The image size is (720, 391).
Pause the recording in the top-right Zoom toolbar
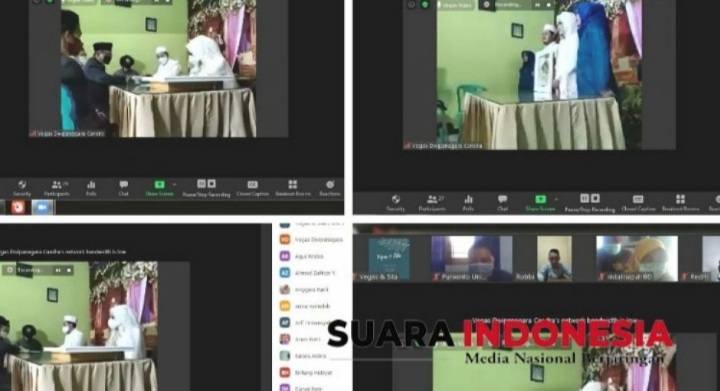click(x=585, y=198)
